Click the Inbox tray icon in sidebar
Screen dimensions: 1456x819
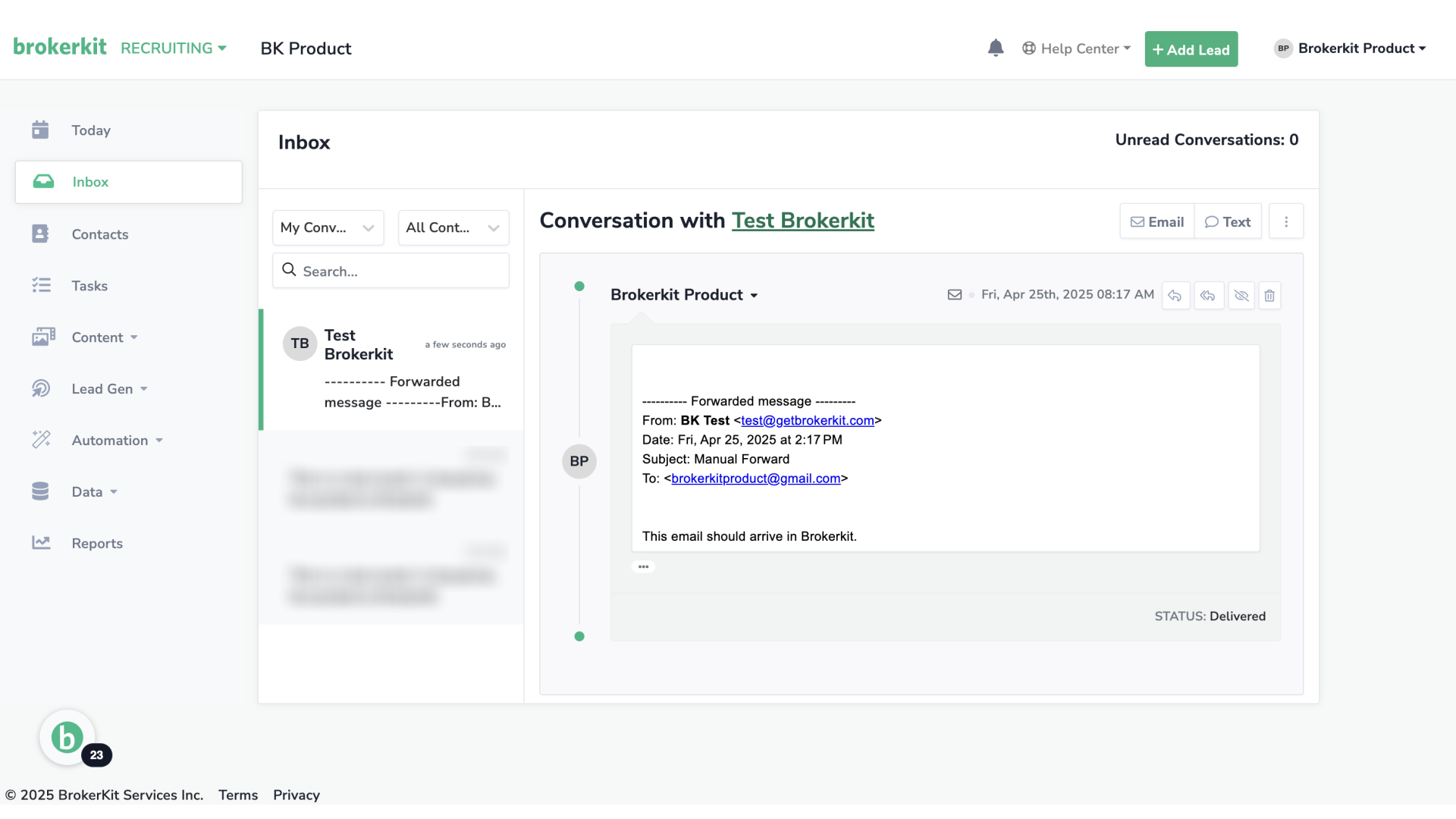43,181
